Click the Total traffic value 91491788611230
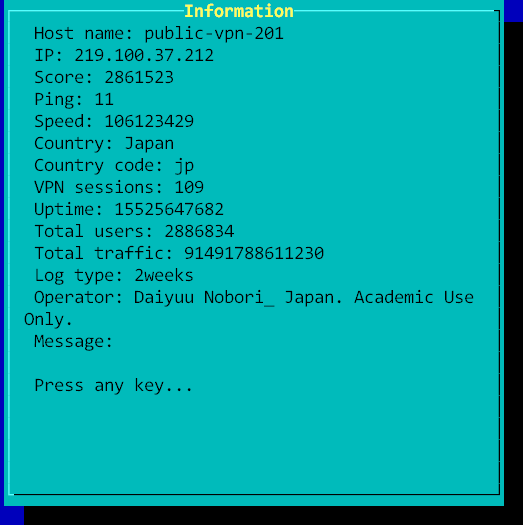The height and width of the screenshot is (525, 523). (x=254, y=253)
